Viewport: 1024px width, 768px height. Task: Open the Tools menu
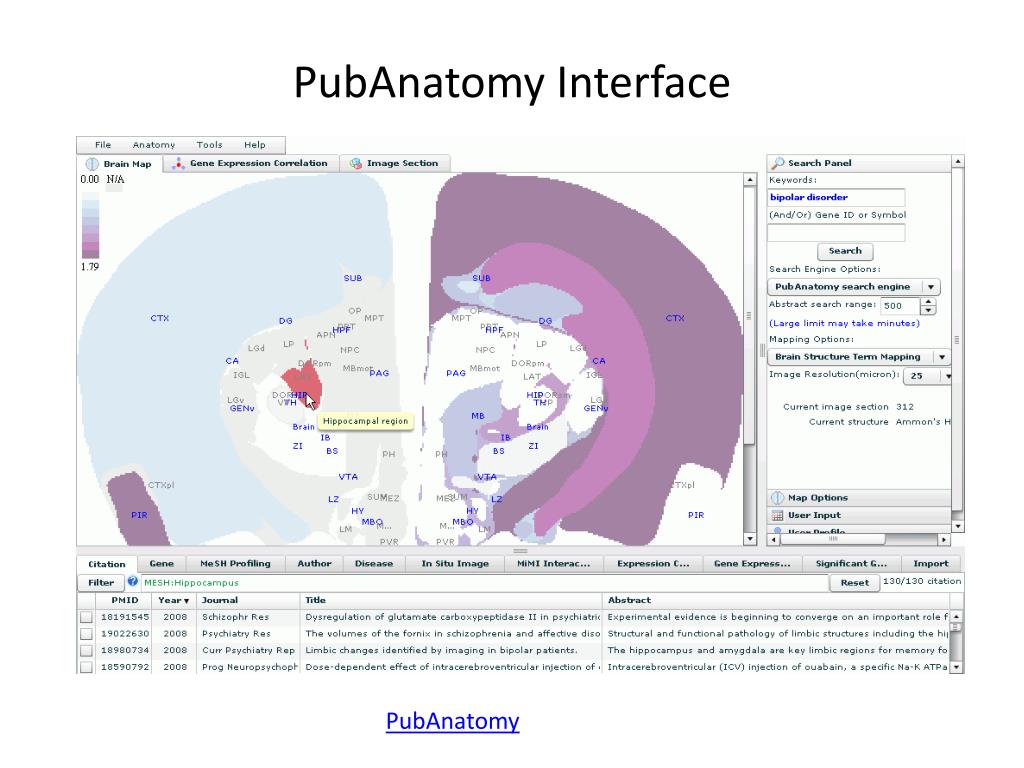point(209,145)
